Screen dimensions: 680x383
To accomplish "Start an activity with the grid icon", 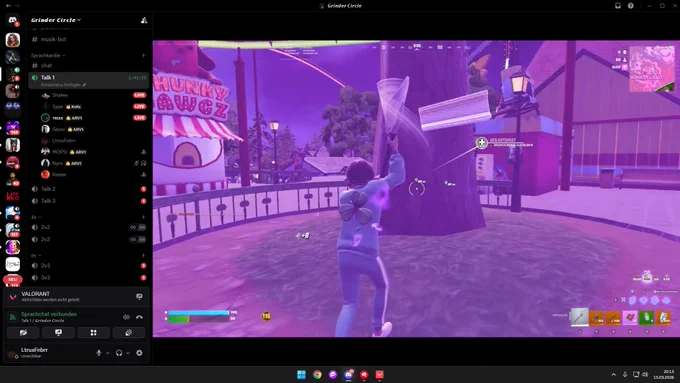I will tap(94, 333).
